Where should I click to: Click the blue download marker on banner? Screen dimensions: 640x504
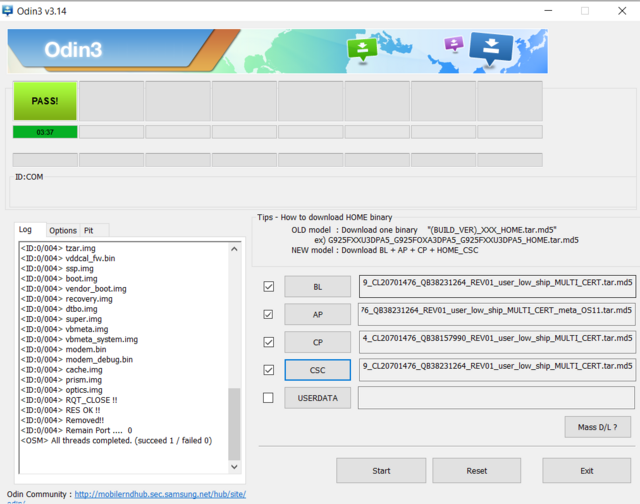pos(491,49)
